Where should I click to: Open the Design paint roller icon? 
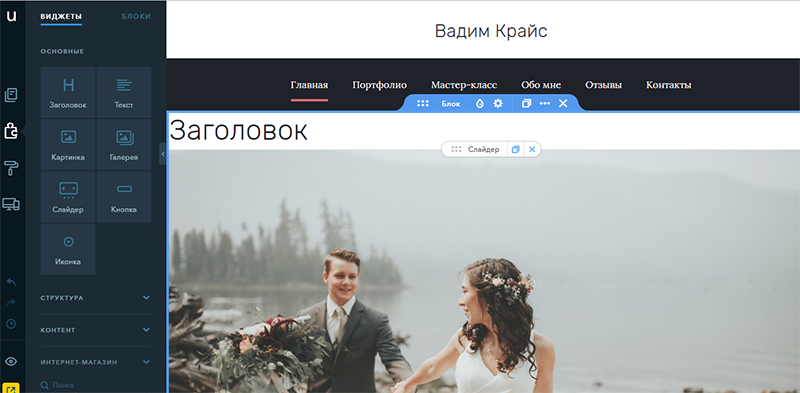click(11, 167)
